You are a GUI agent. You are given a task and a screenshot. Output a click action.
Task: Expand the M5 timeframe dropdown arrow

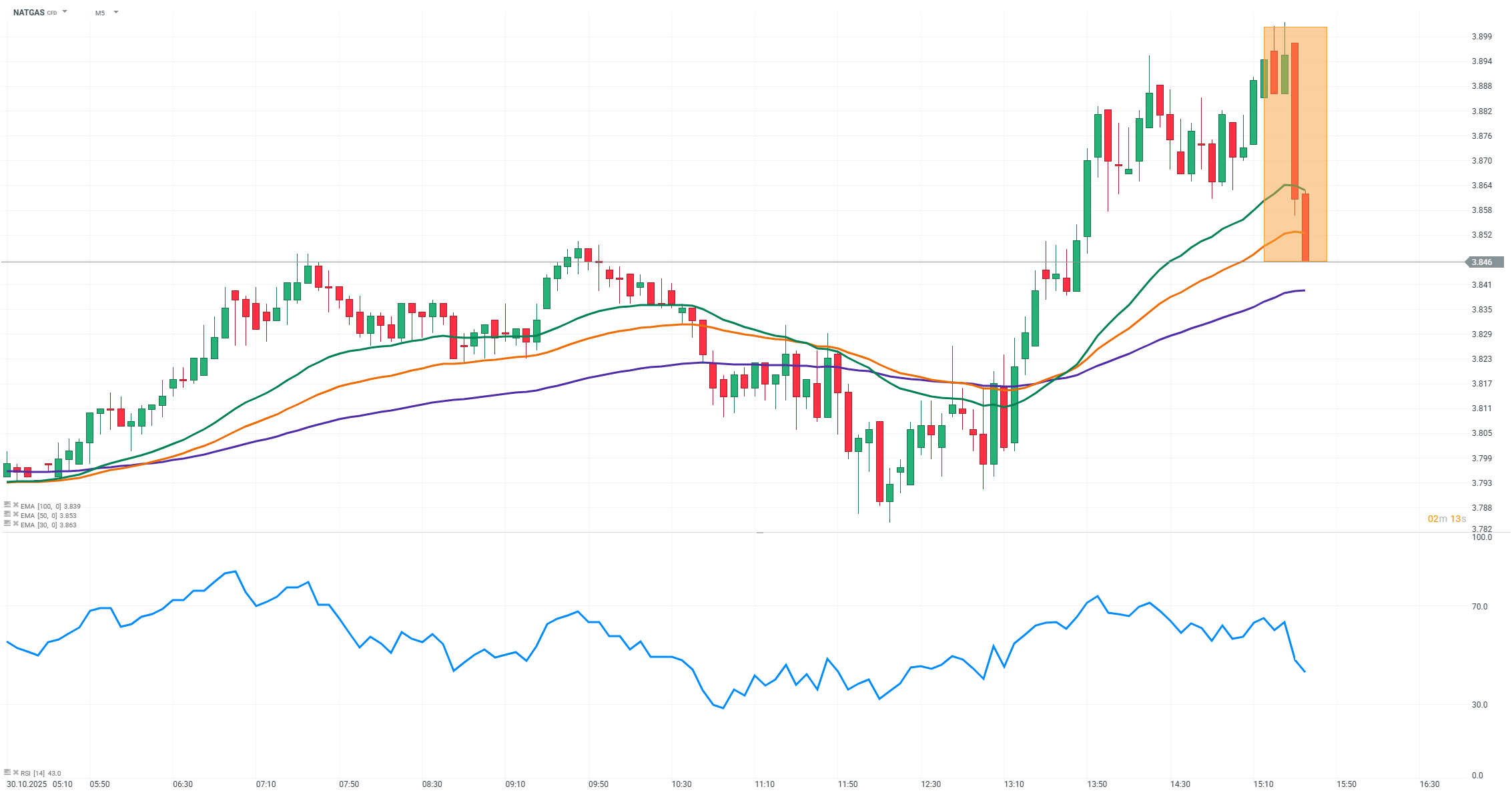(116, 12)
